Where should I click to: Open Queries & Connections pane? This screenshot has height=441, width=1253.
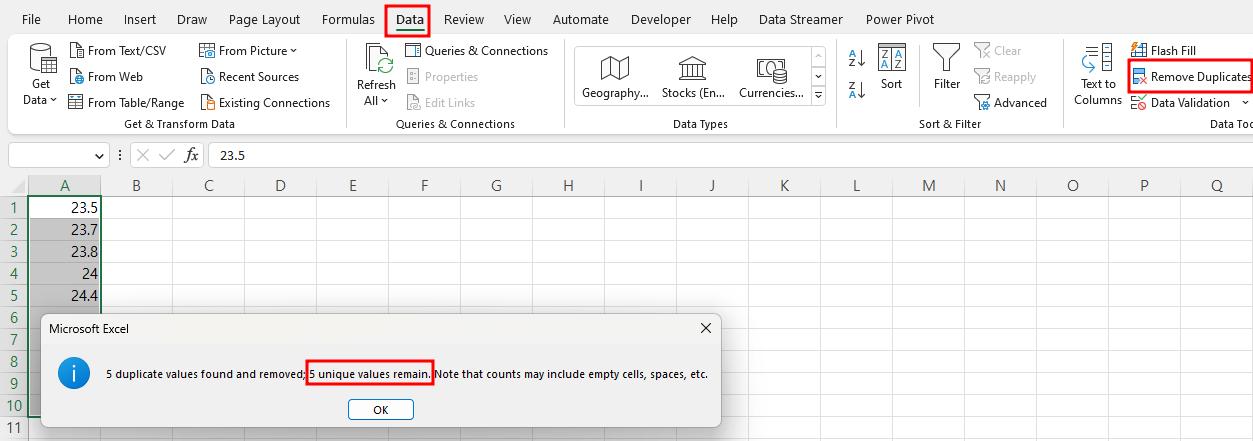pos(476,50)
